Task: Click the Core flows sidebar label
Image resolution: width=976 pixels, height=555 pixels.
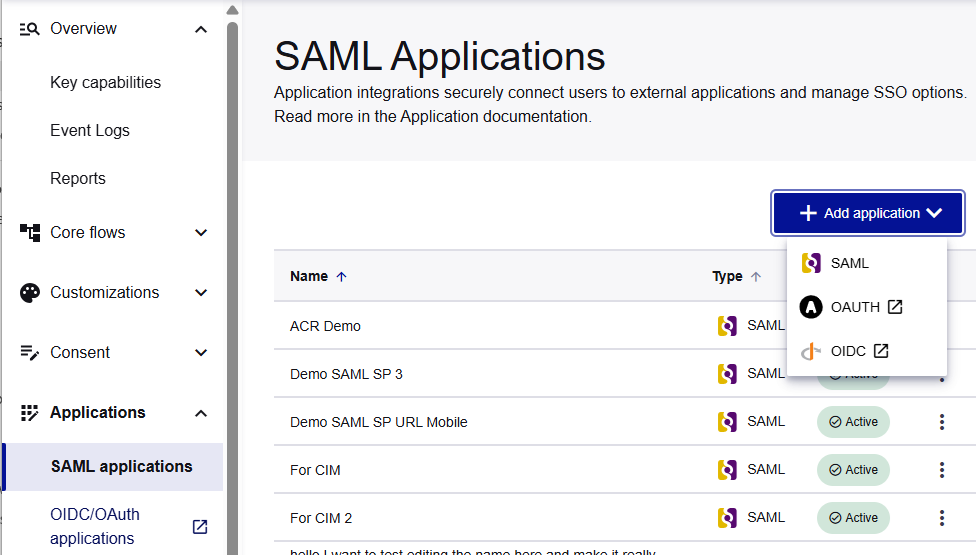Action: [x=88, y=233]
